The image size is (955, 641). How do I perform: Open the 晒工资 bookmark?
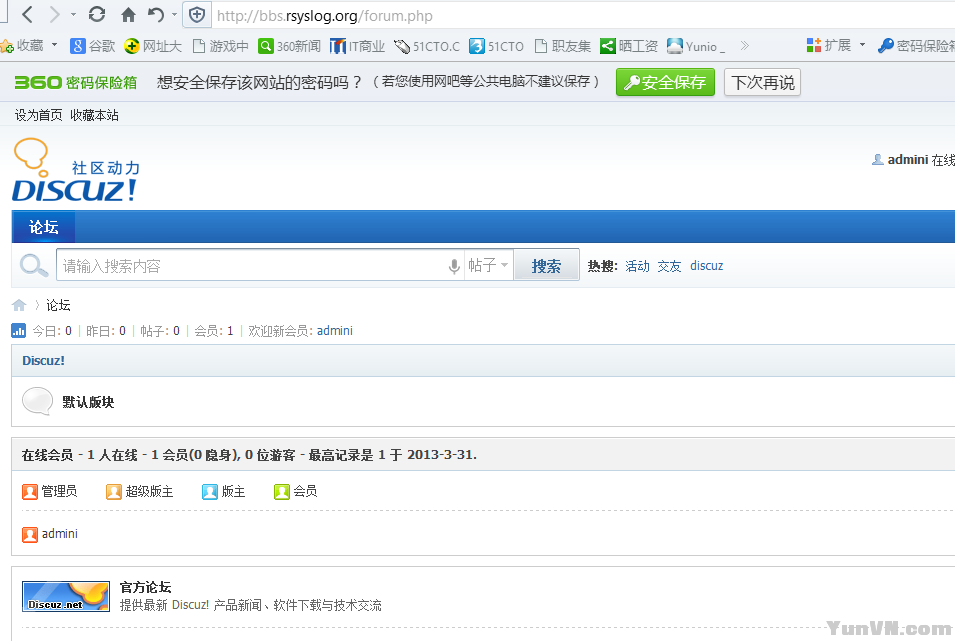pyautogui.click(x=629, y=46)
